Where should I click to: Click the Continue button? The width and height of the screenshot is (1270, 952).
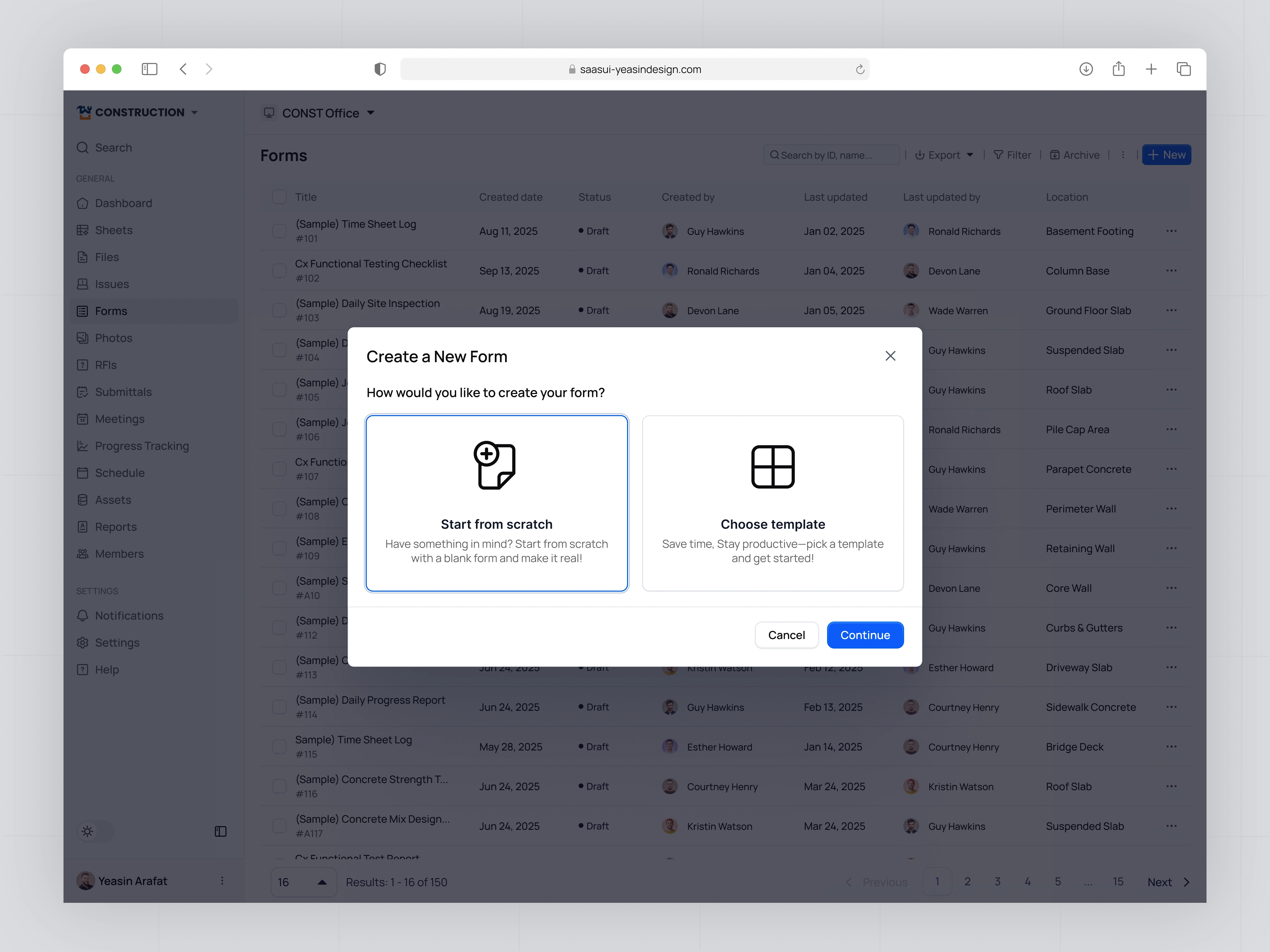(x=865, y=635)
